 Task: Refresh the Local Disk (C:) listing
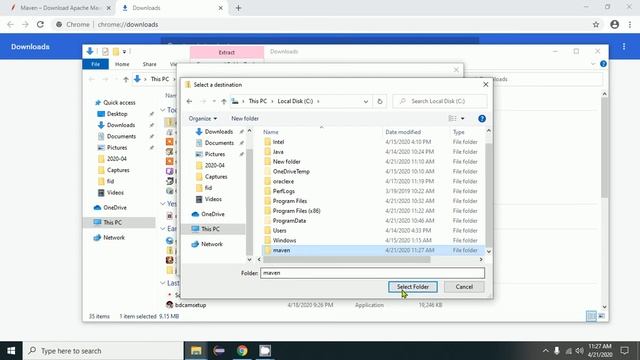(x=380, y=101)
